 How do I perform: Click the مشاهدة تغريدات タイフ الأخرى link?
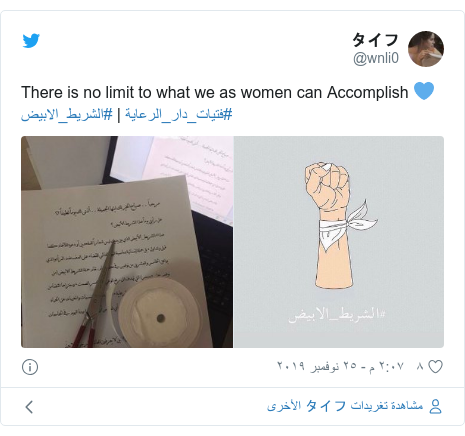click(x=345, y=406)
